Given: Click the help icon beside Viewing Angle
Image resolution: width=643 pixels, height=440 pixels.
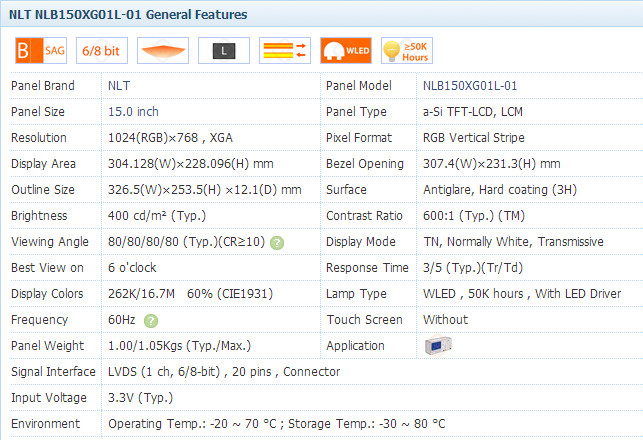Looking at the screenshot, I should click(277, 243).
